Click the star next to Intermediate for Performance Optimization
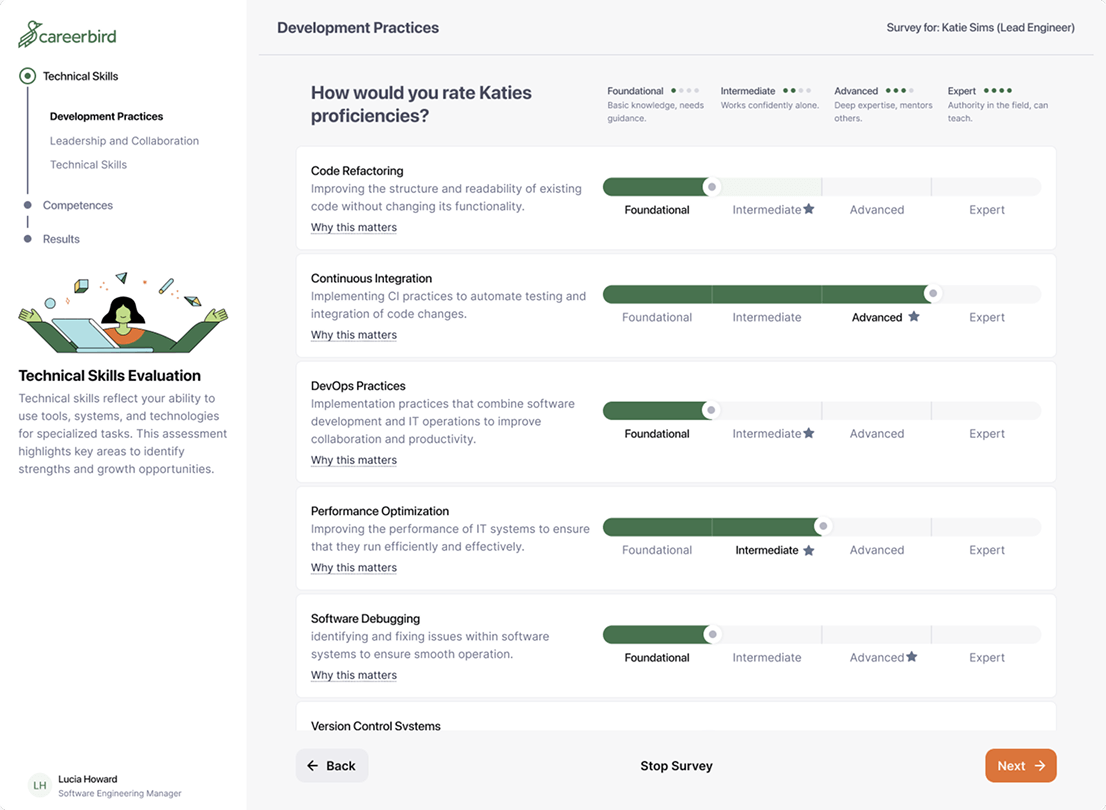 [808, 549]
